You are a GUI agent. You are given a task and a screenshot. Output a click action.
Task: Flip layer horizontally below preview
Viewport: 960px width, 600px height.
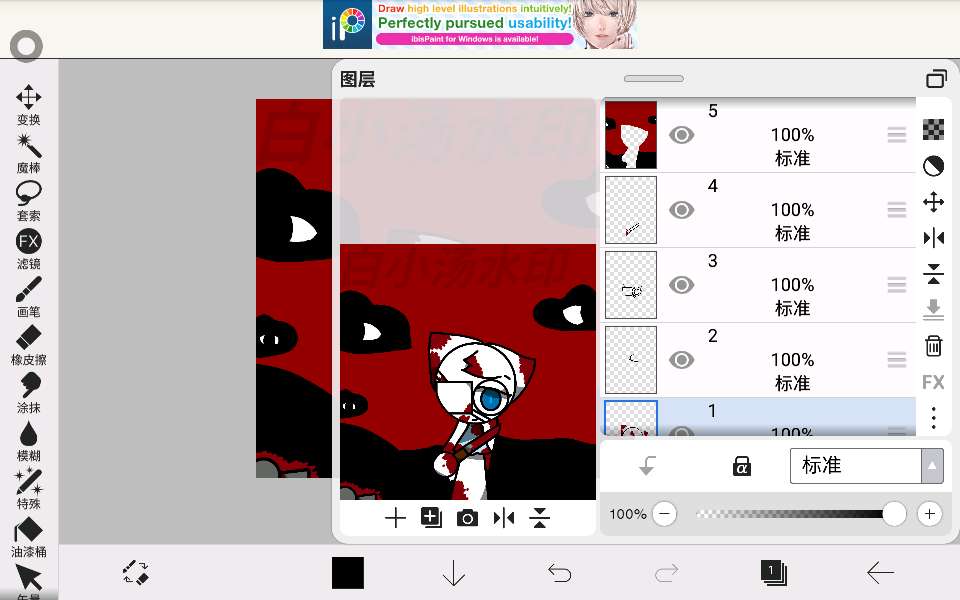(x=503, y=518)
